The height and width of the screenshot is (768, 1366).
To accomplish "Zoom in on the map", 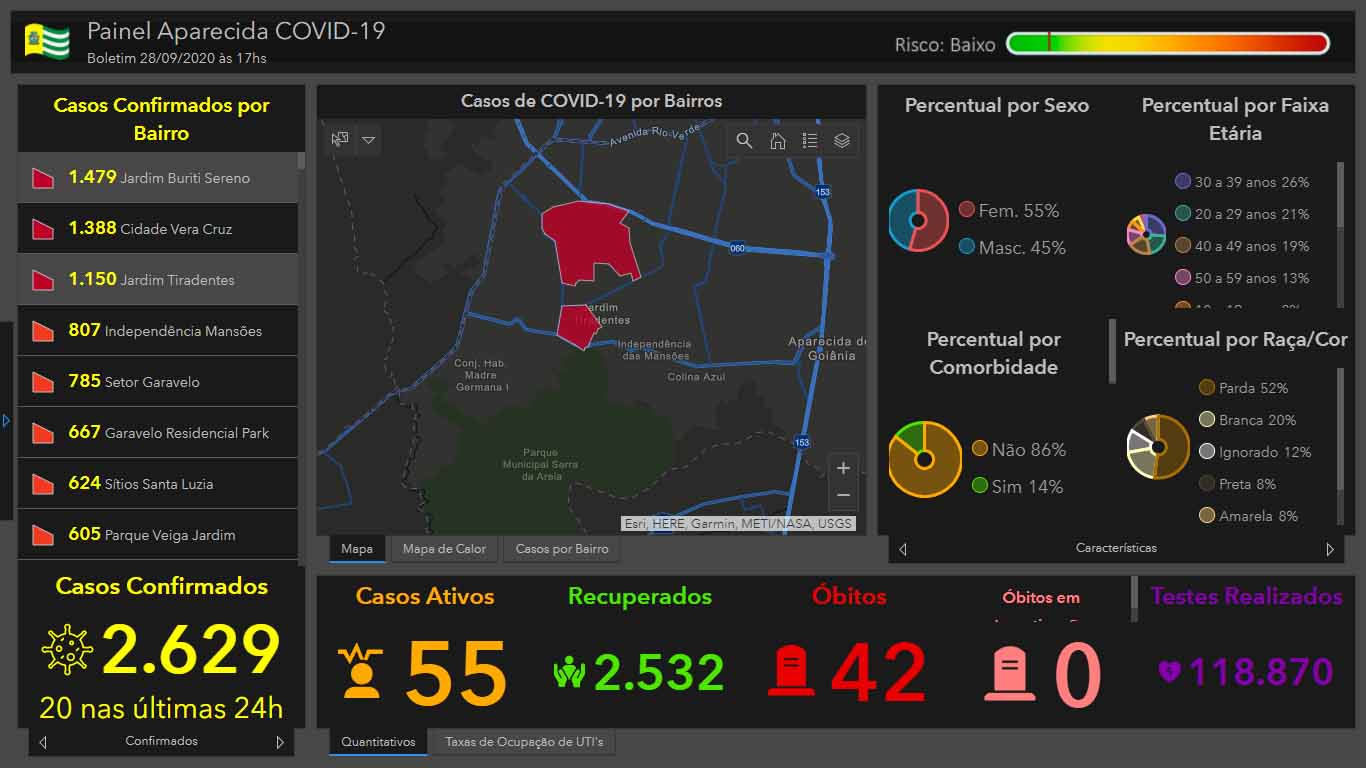I will pos(843,468).
